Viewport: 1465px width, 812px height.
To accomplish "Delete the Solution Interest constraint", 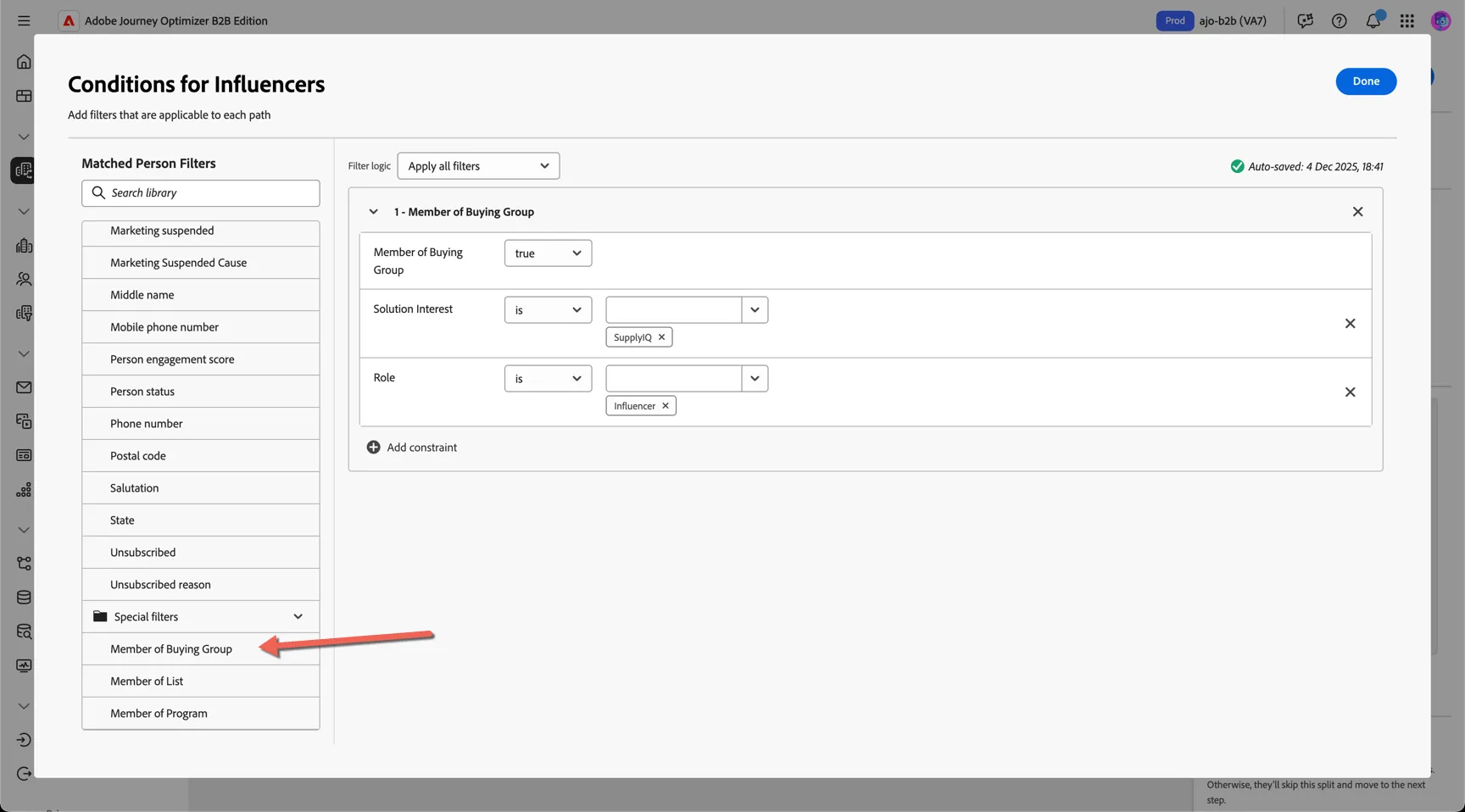I will [x=1350, y=324].
